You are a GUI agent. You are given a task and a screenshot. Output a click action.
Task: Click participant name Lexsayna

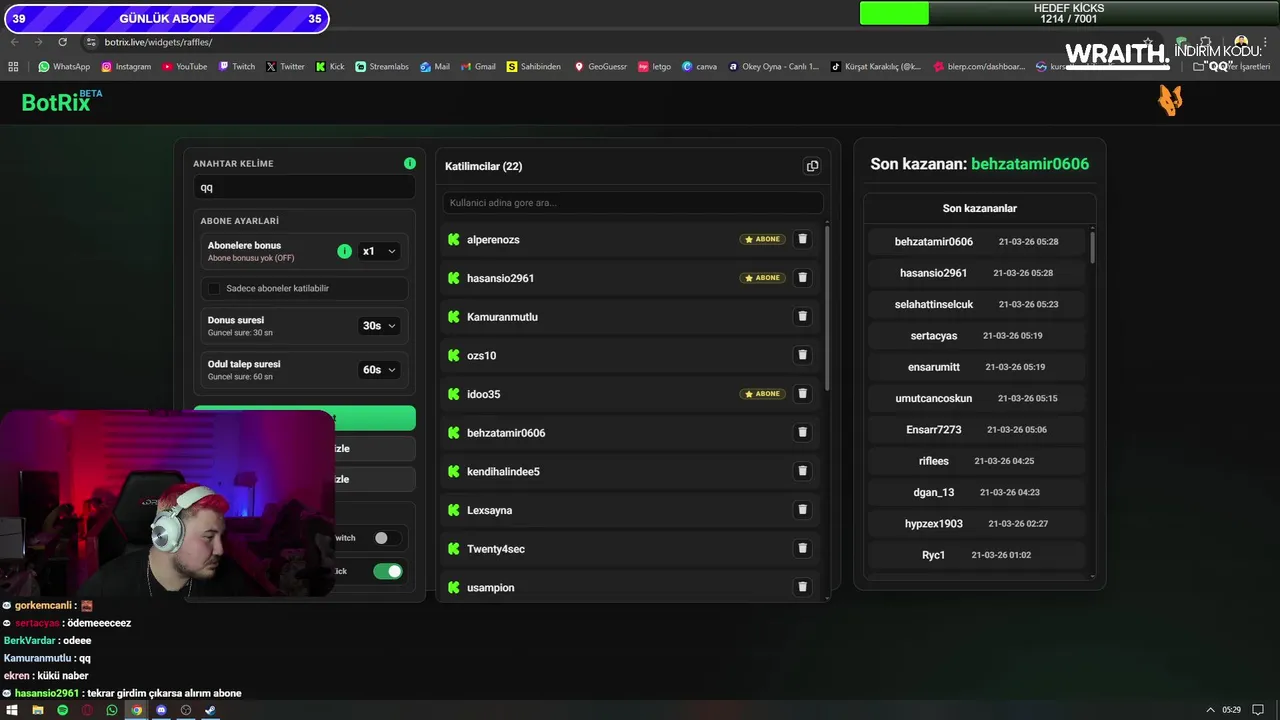click(489, 510)
